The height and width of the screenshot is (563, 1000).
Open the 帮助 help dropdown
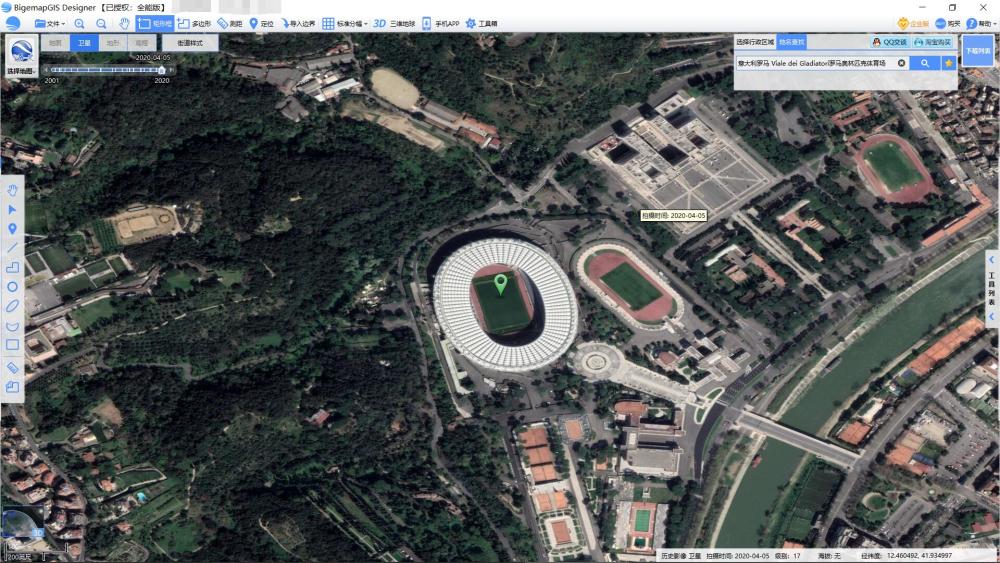click(x=981, y=24)
